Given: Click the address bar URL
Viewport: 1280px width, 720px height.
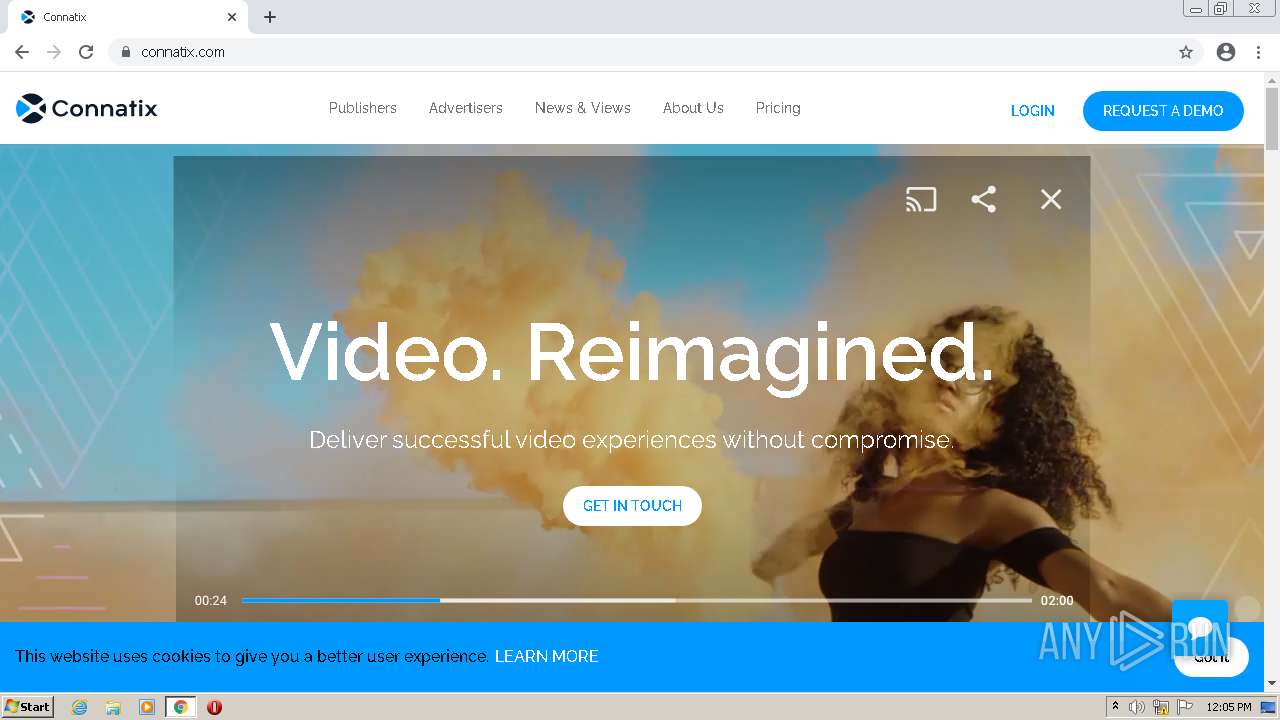Looking at the screenshot, I should (x=183, y=52).
